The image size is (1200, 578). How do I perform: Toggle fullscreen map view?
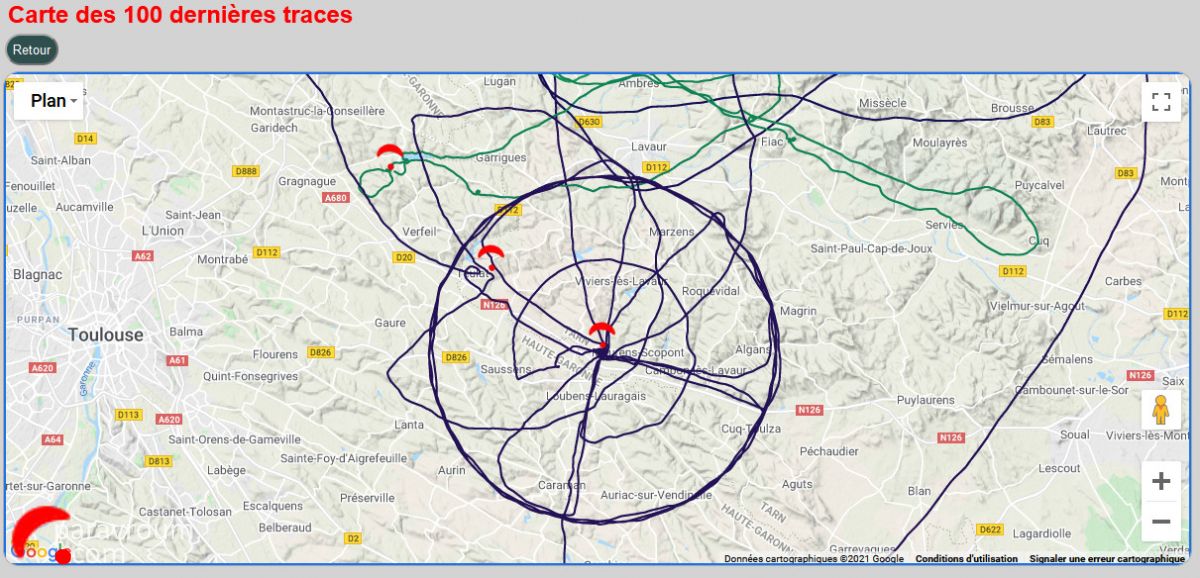click(x=1161, y=101)
